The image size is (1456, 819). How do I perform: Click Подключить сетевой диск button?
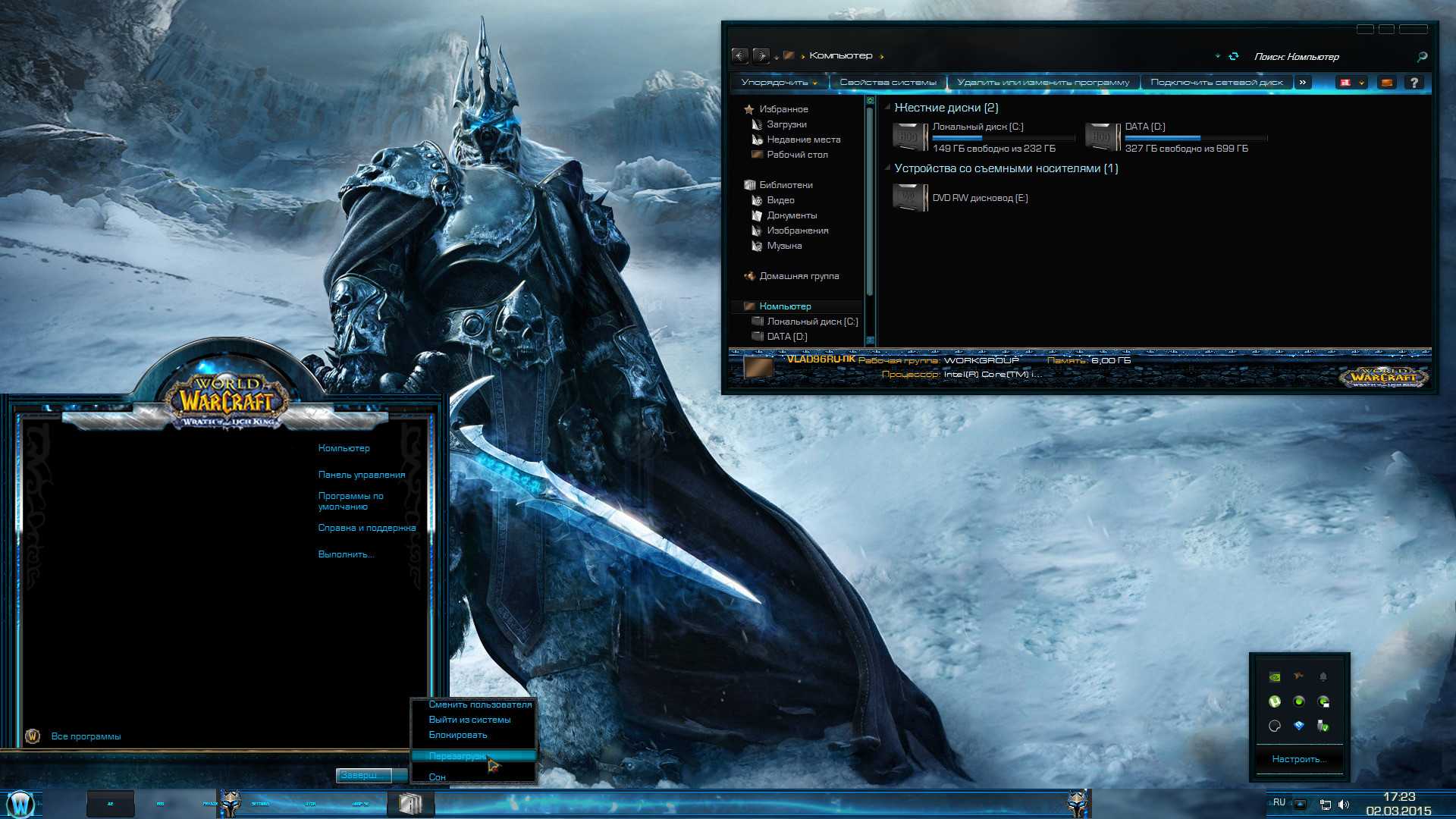point(1216,82)
